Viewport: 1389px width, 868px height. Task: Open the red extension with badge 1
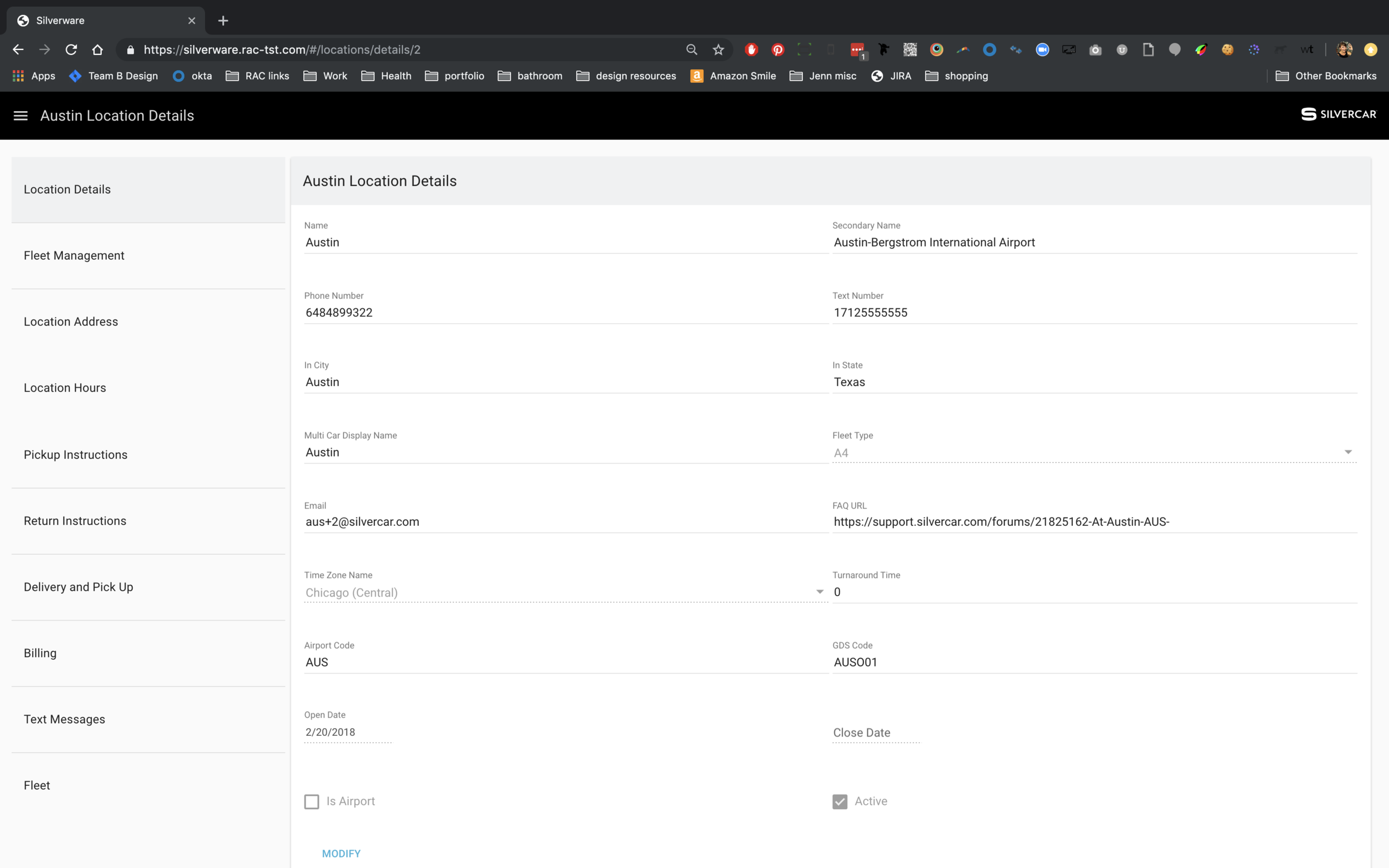click(x=858, y=51)
